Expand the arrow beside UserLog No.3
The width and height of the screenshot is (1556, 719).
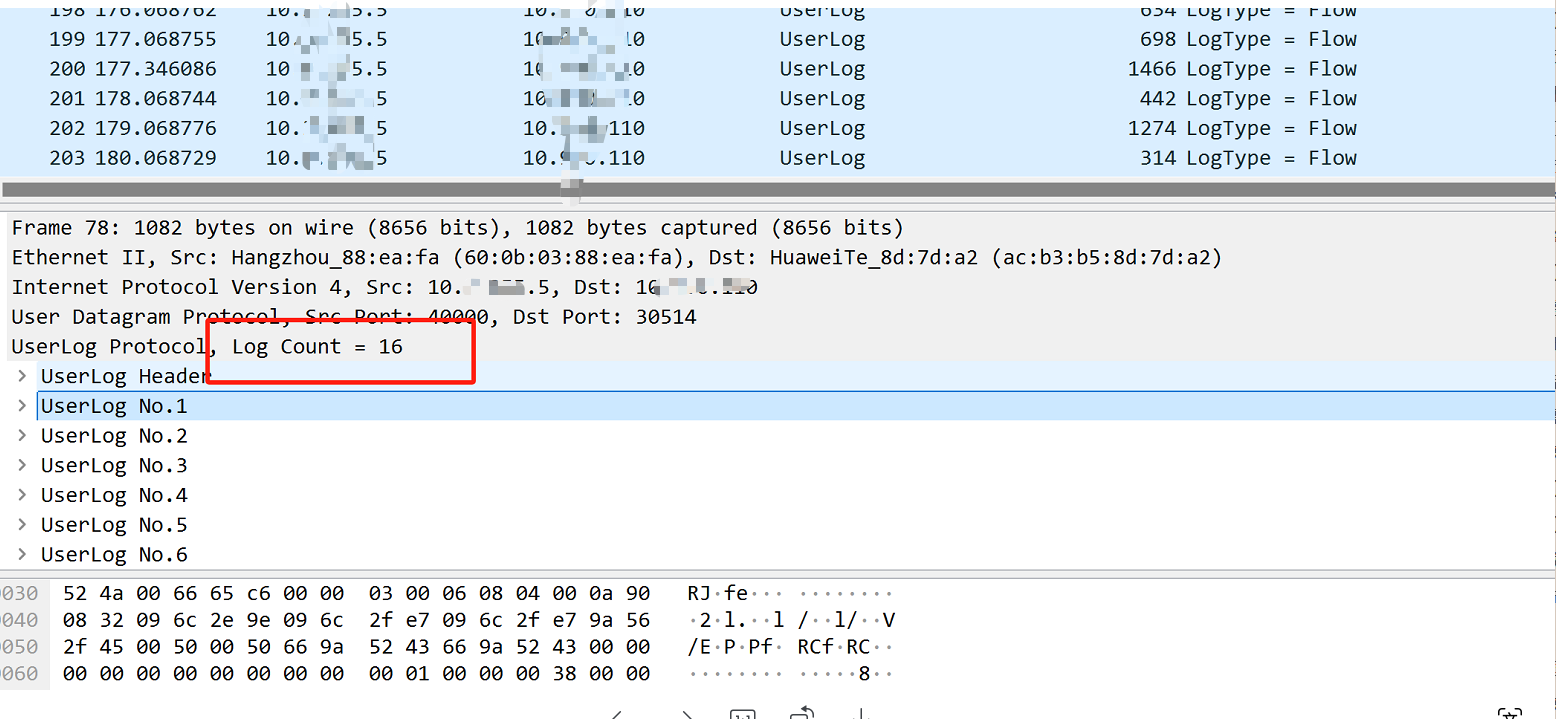pos(22,466)
